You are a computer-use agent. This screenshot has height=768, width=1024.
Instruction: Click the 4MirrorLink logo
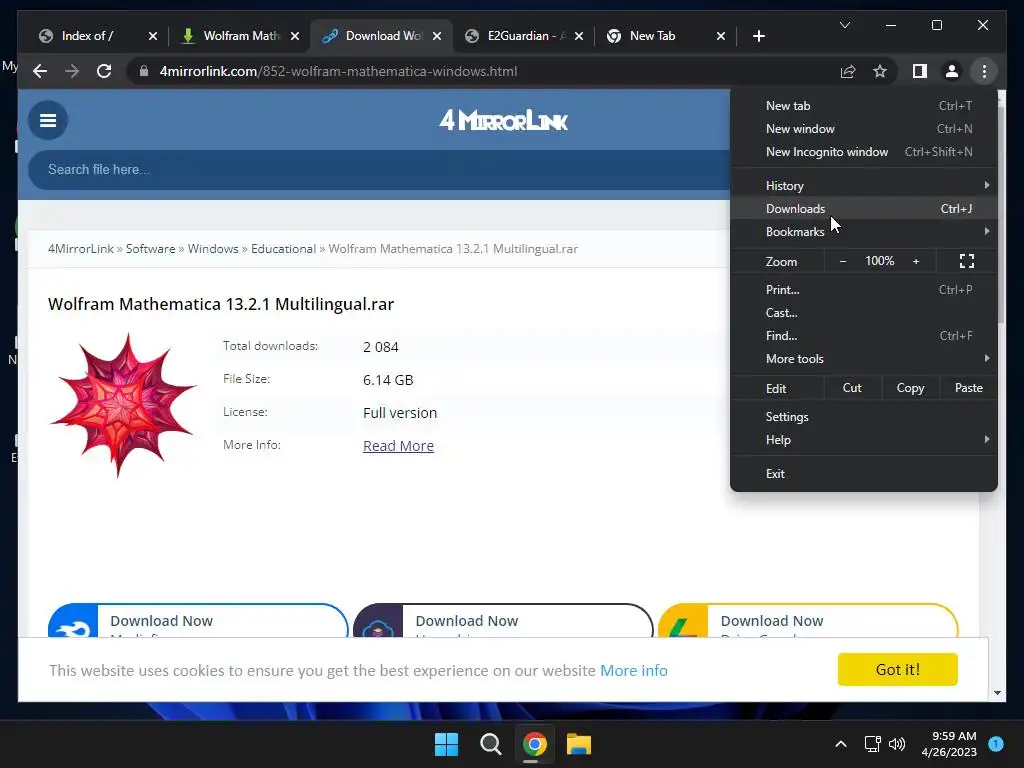point(504,120)
